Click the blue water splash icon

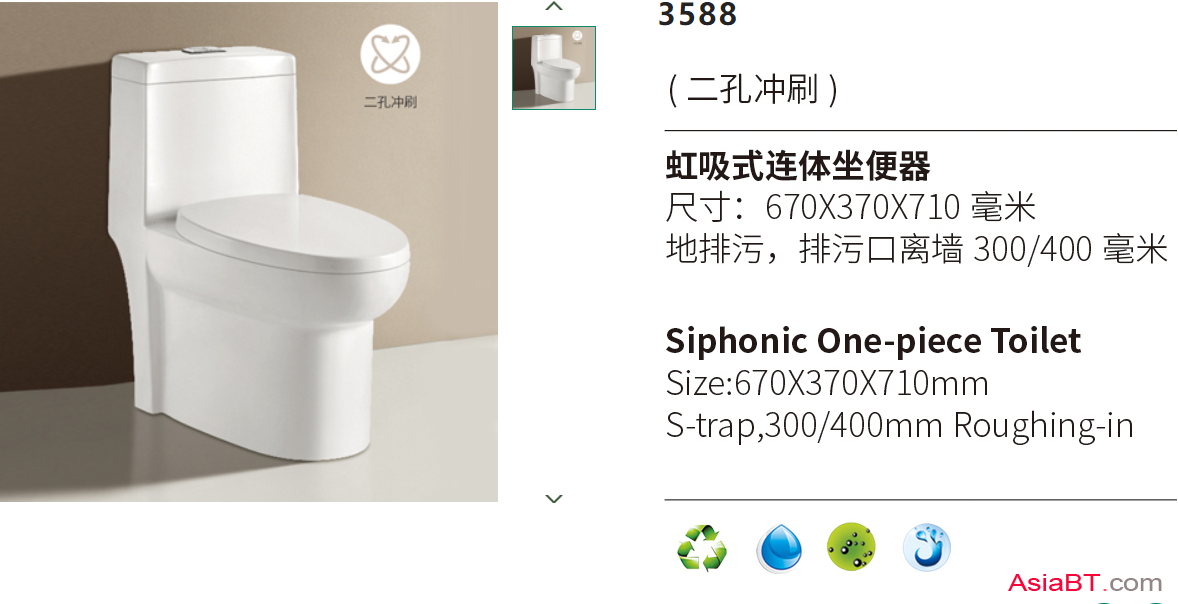click(x=926, y=547)
